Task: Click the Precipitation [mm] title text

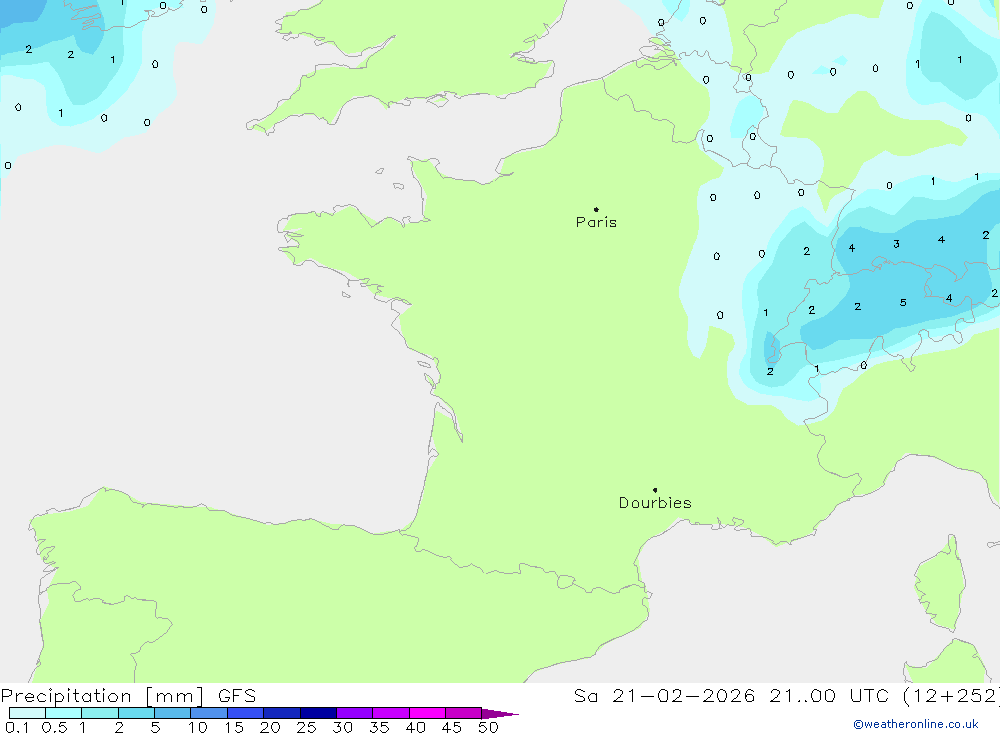Action: [102, 696]
